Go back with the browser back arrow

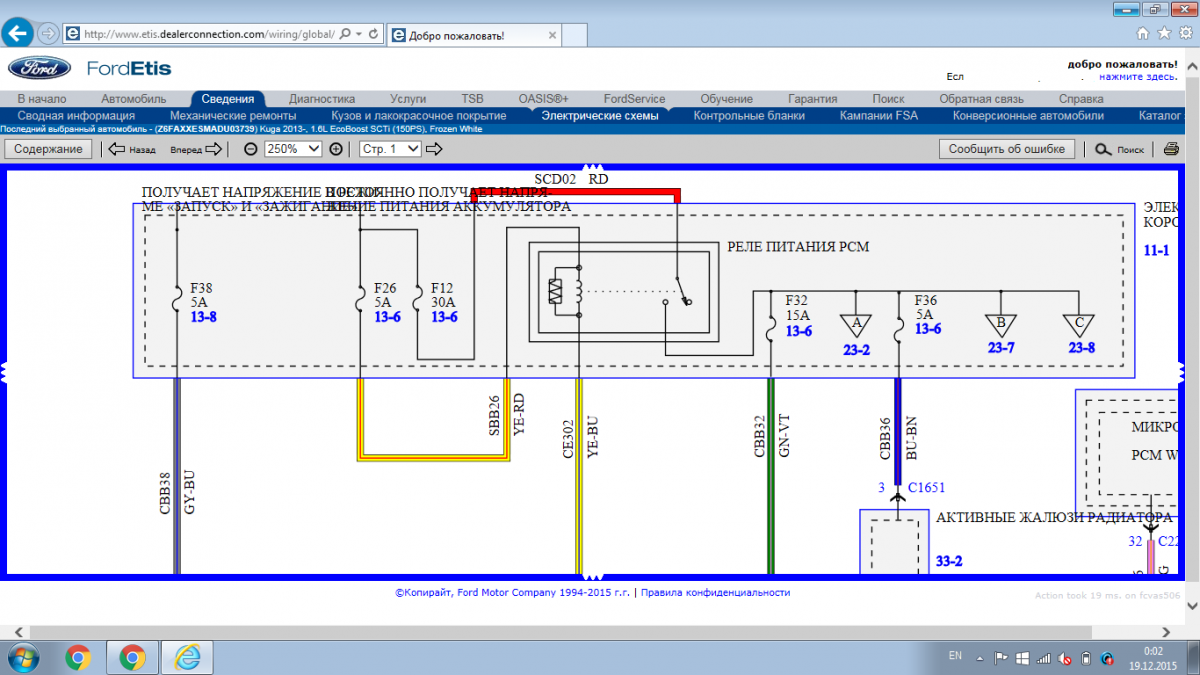pyautogui.click(x=18, y=33)
